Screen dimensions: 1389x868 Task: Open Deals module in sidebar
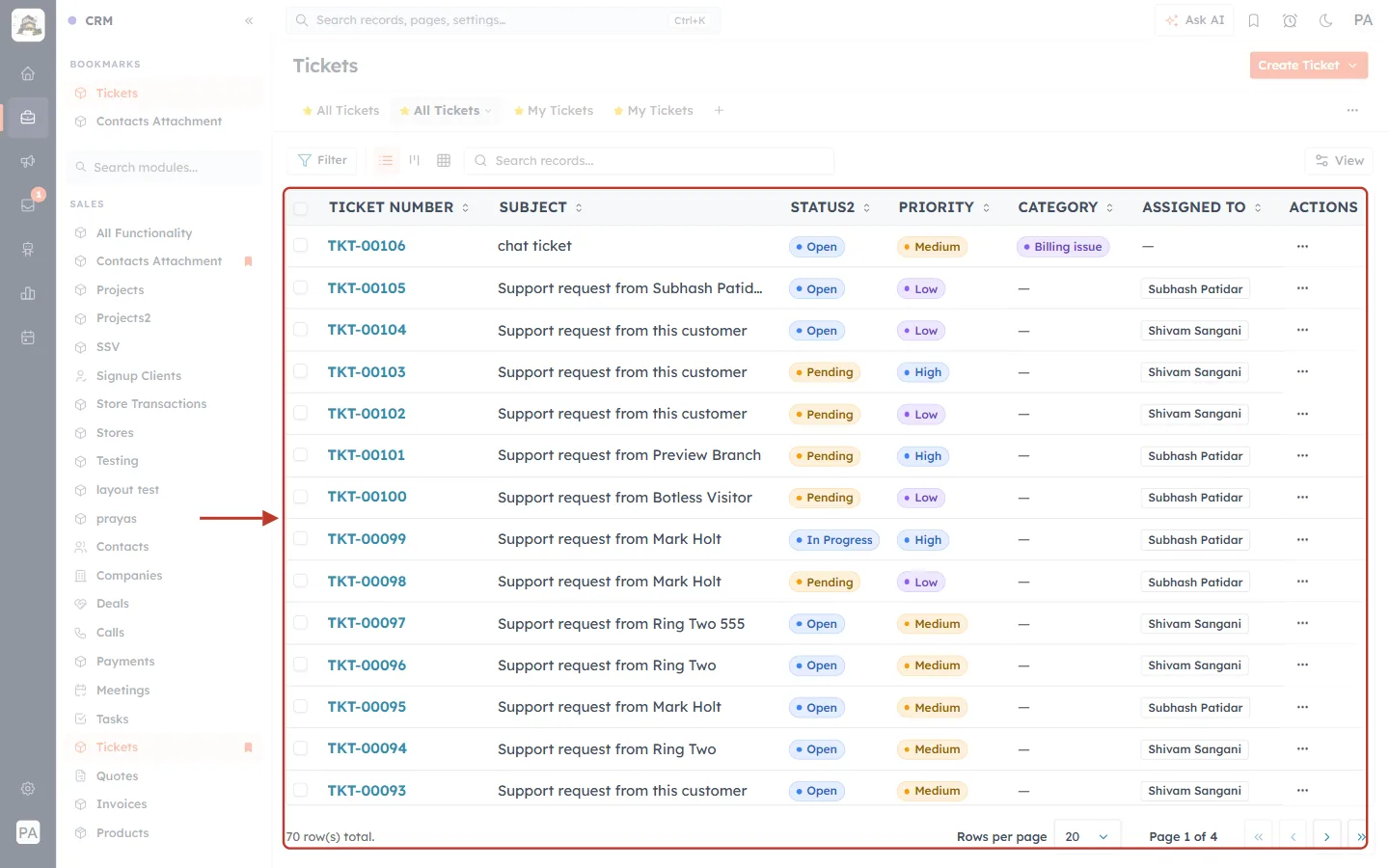(x=113, y=604)
